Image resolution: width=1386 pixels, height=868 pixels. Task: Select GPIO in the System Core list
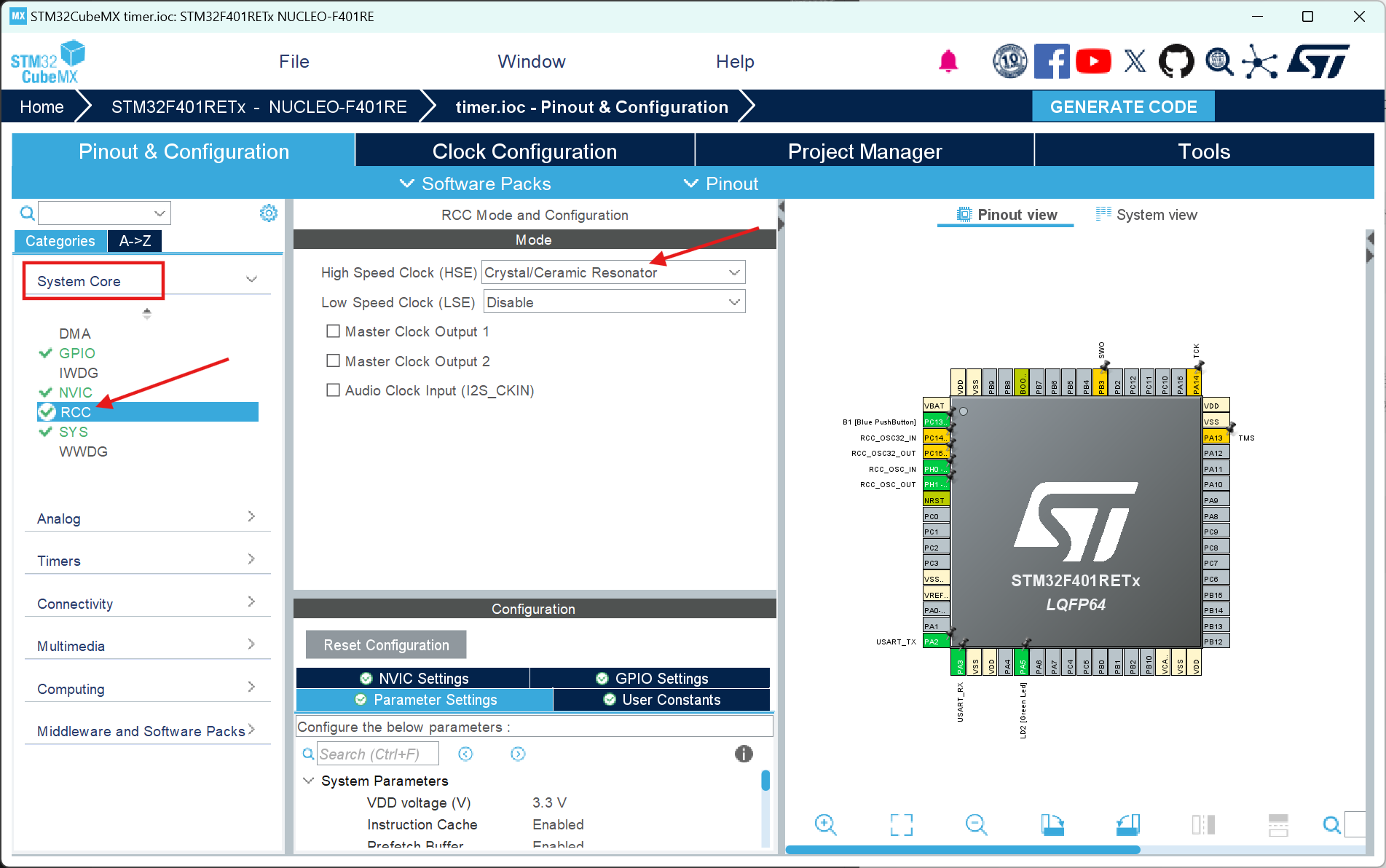point(77,353)
